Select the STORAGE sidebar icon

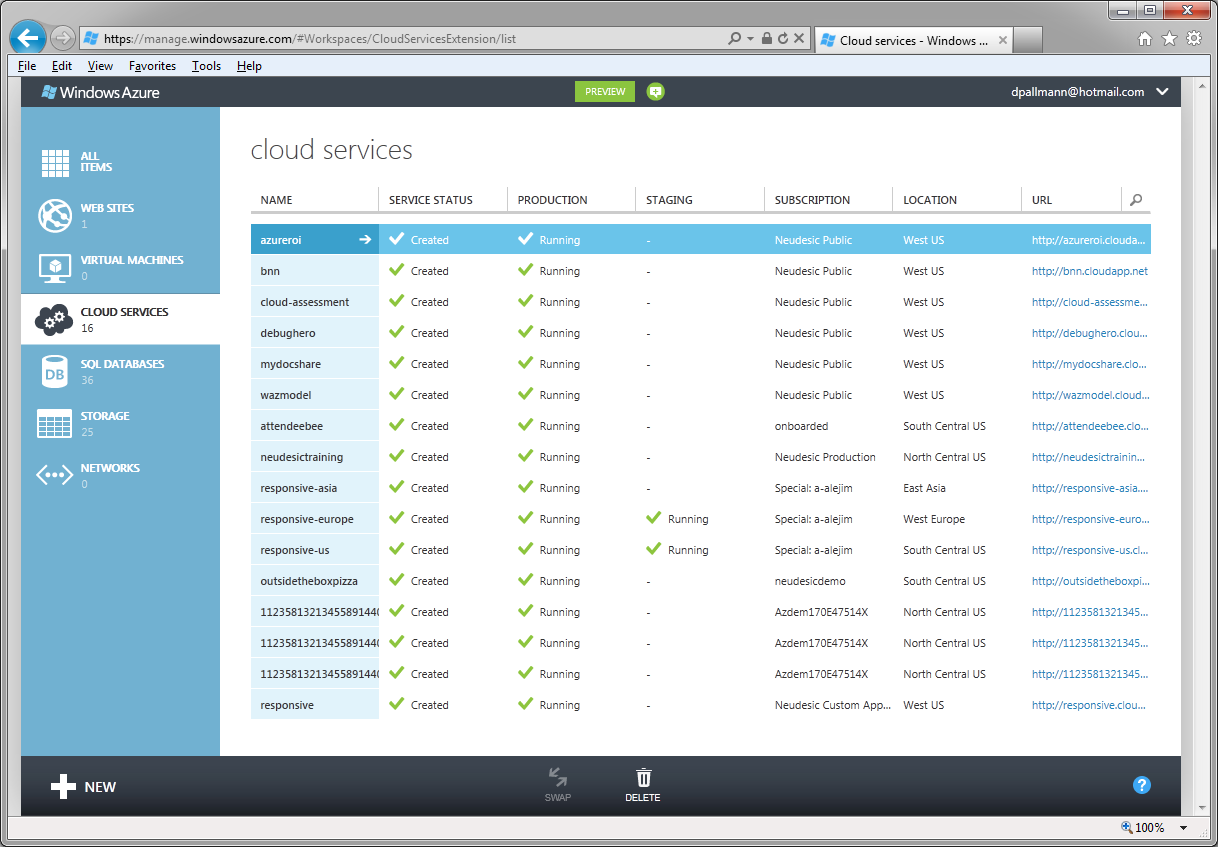(54, 421)
